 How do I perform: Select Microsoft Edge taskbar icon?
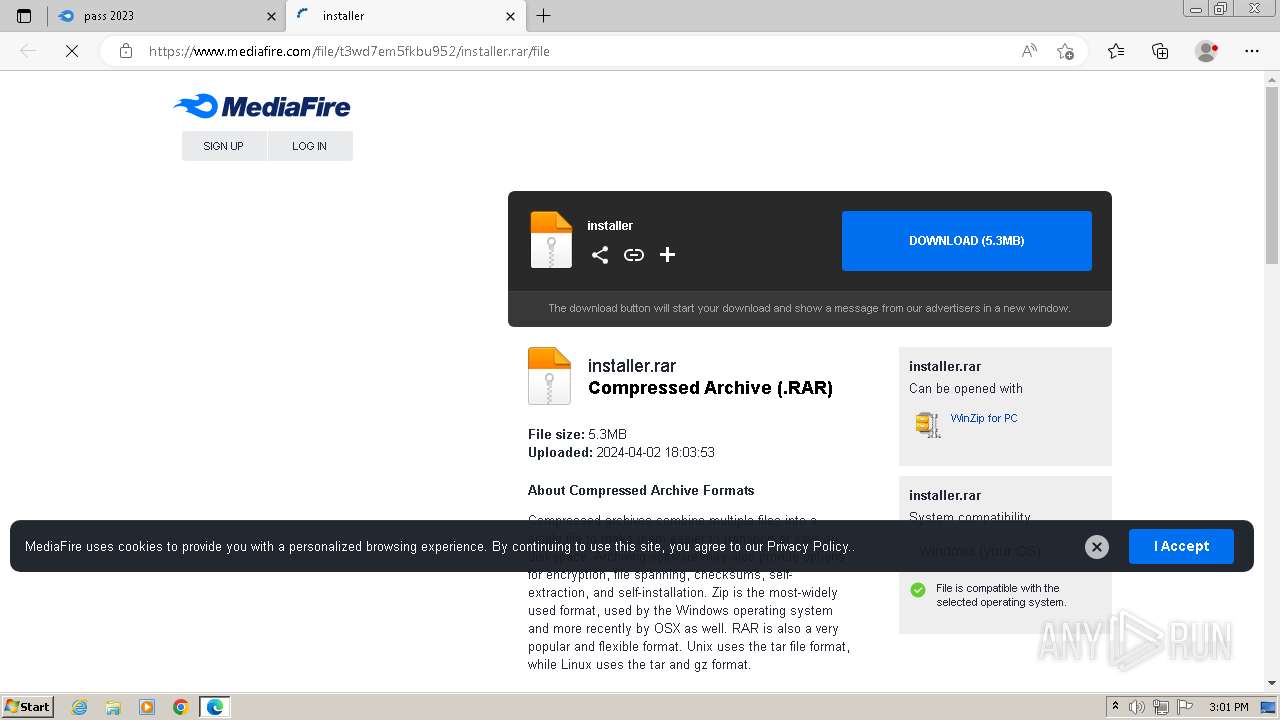pos(215,707)
